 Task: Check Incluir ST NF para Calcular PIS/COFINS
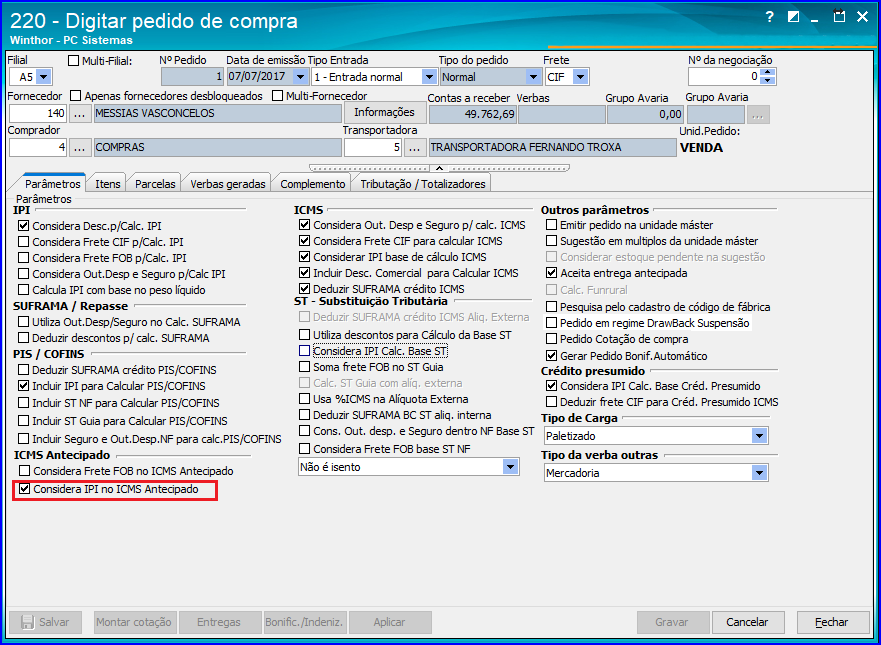(x=23, y=403)
